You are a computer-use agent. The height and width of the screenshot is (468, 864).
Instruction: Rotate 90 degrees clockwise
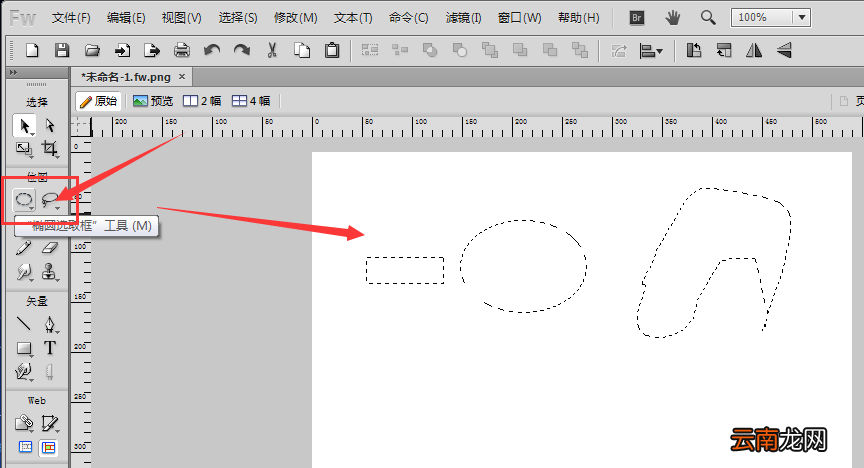[724, 51]
